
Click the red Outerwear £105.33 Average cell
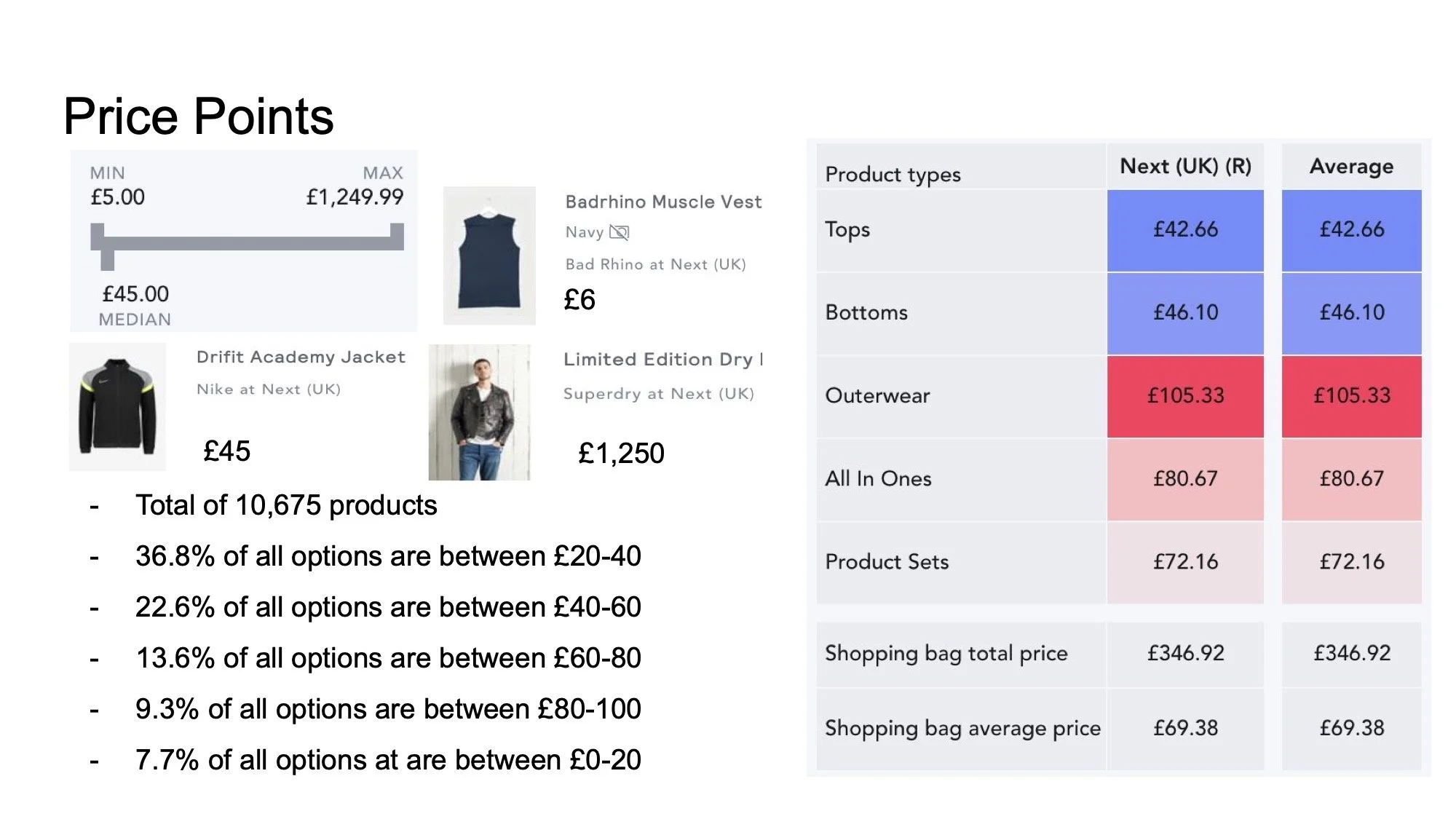(x=1351, y=396)
